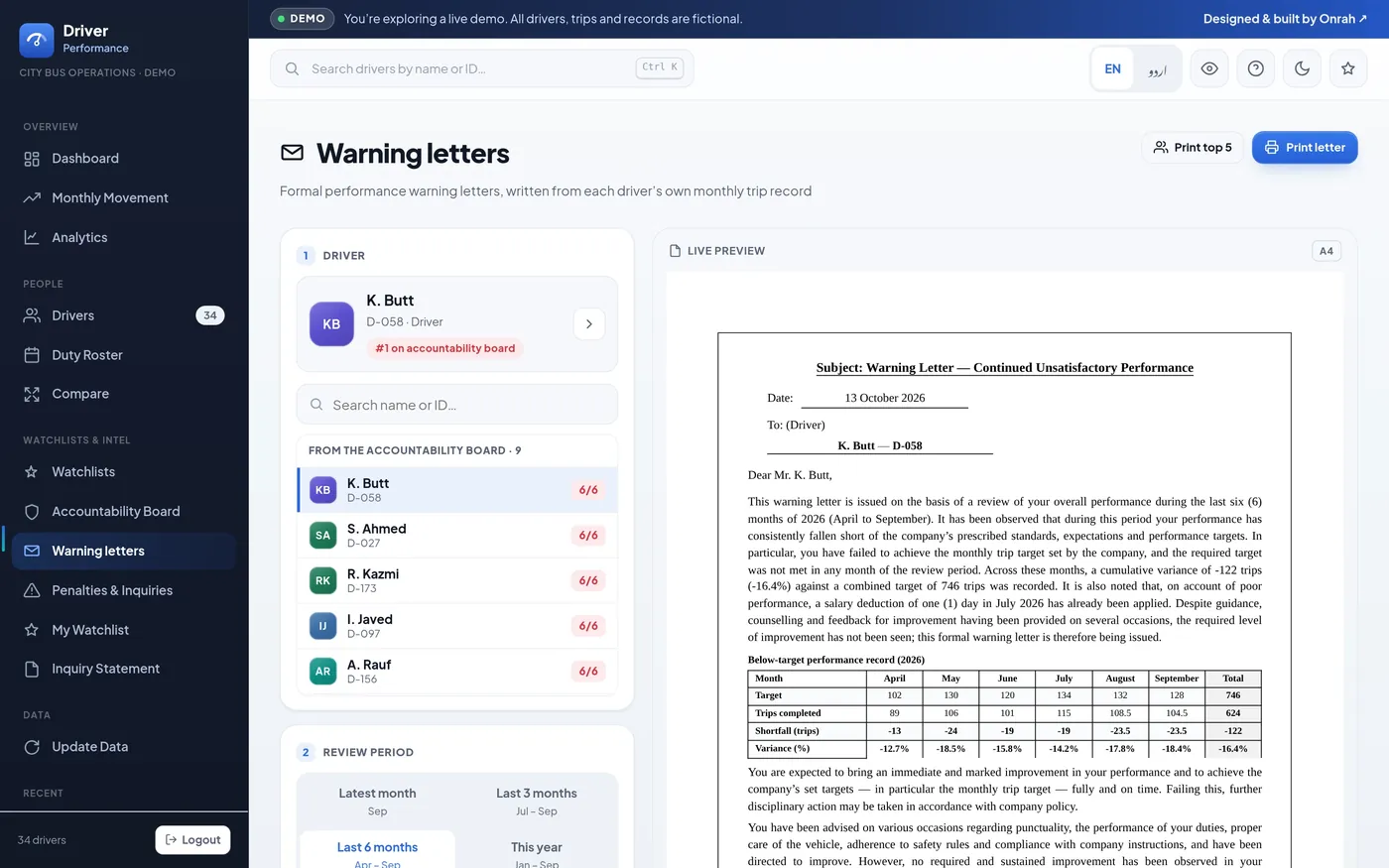Click the Drivers people icon
Viewport: 1389px width, 868px height.
(32, 315)
